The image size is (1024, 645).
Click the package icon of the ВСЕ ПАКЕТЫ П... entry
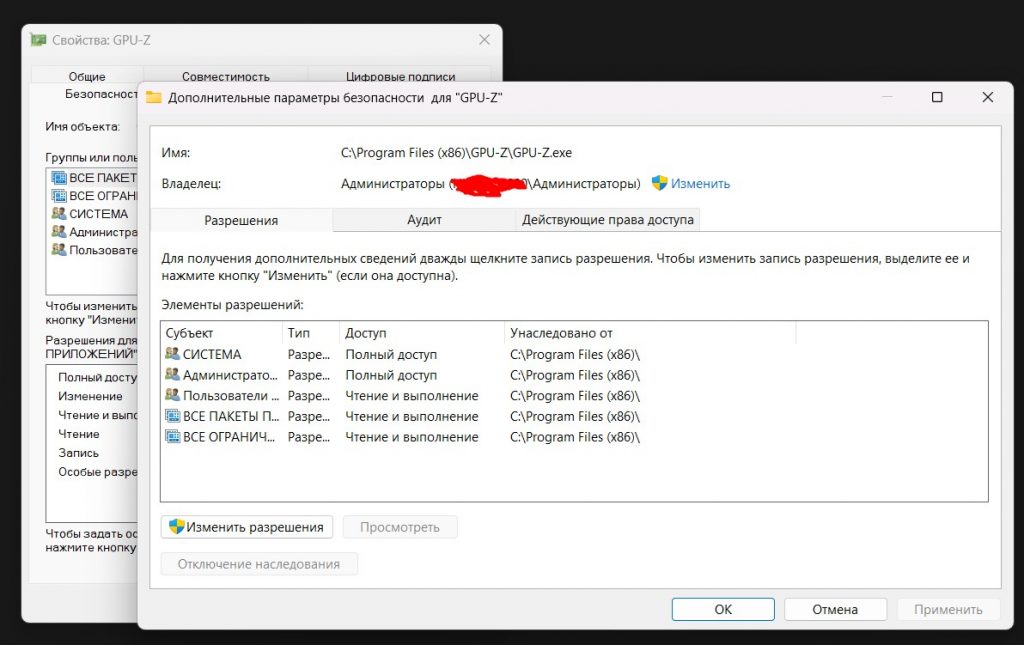(172, 416)
